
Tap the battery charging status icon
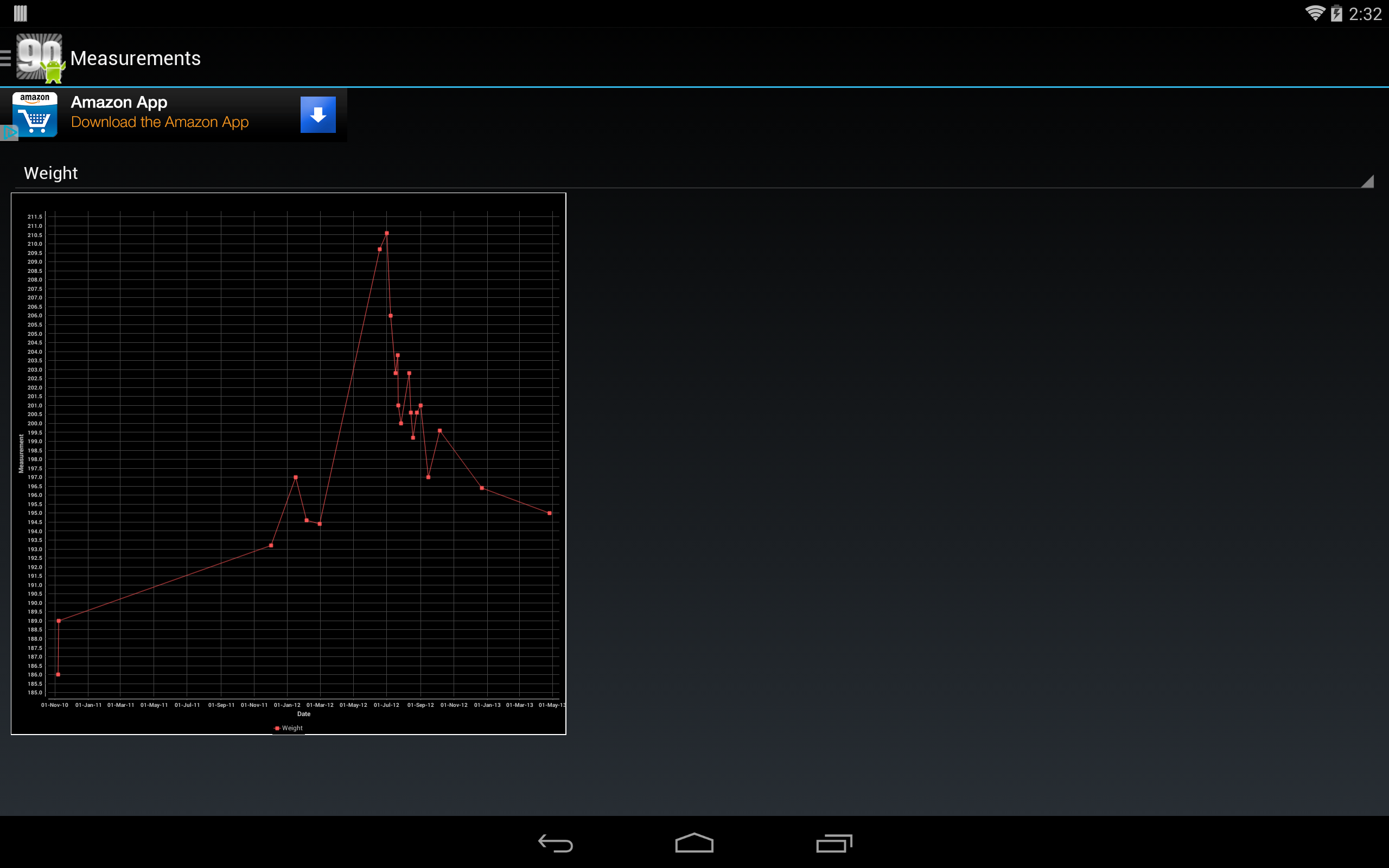tap(1336, 13)
